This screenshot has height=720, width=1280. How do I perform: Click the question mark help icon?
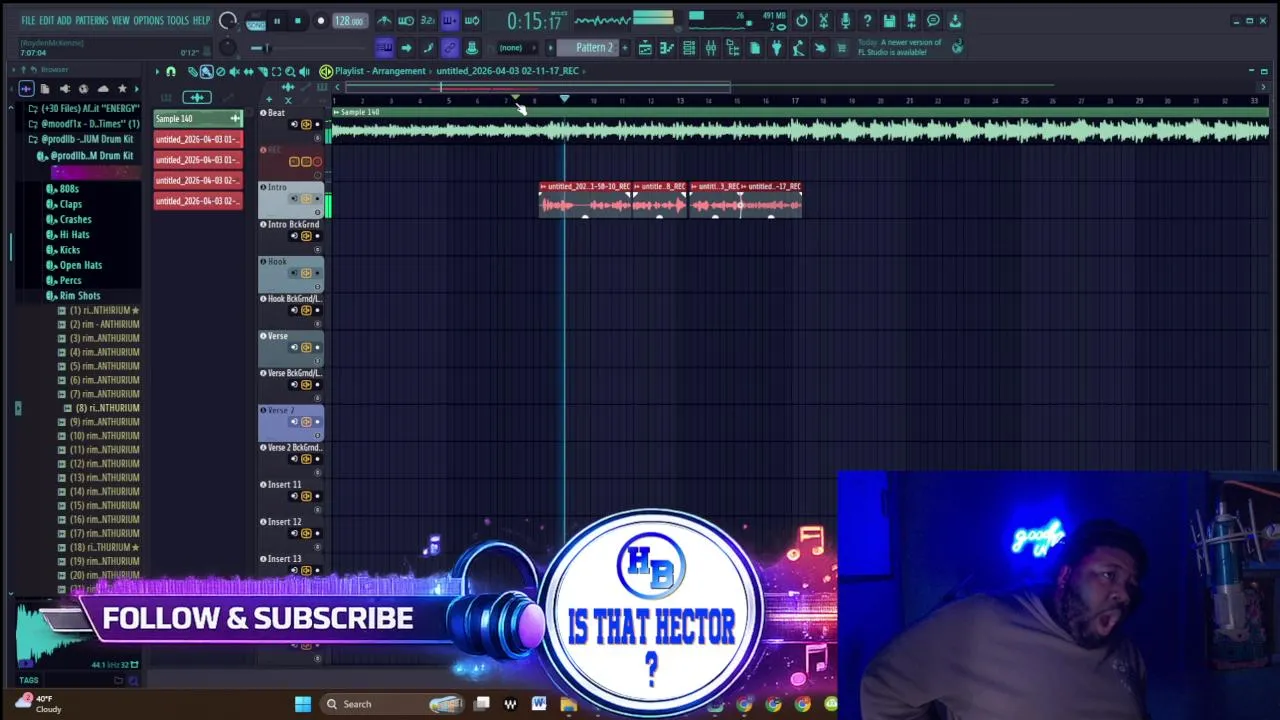(867, 21)
